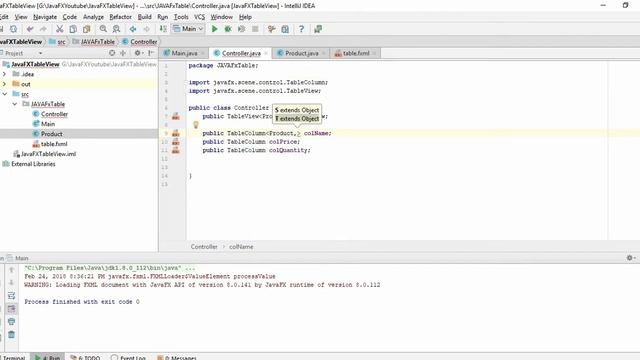The image size is (640, 360).
Task: Close the Controller.java tab
Action: 266,53
